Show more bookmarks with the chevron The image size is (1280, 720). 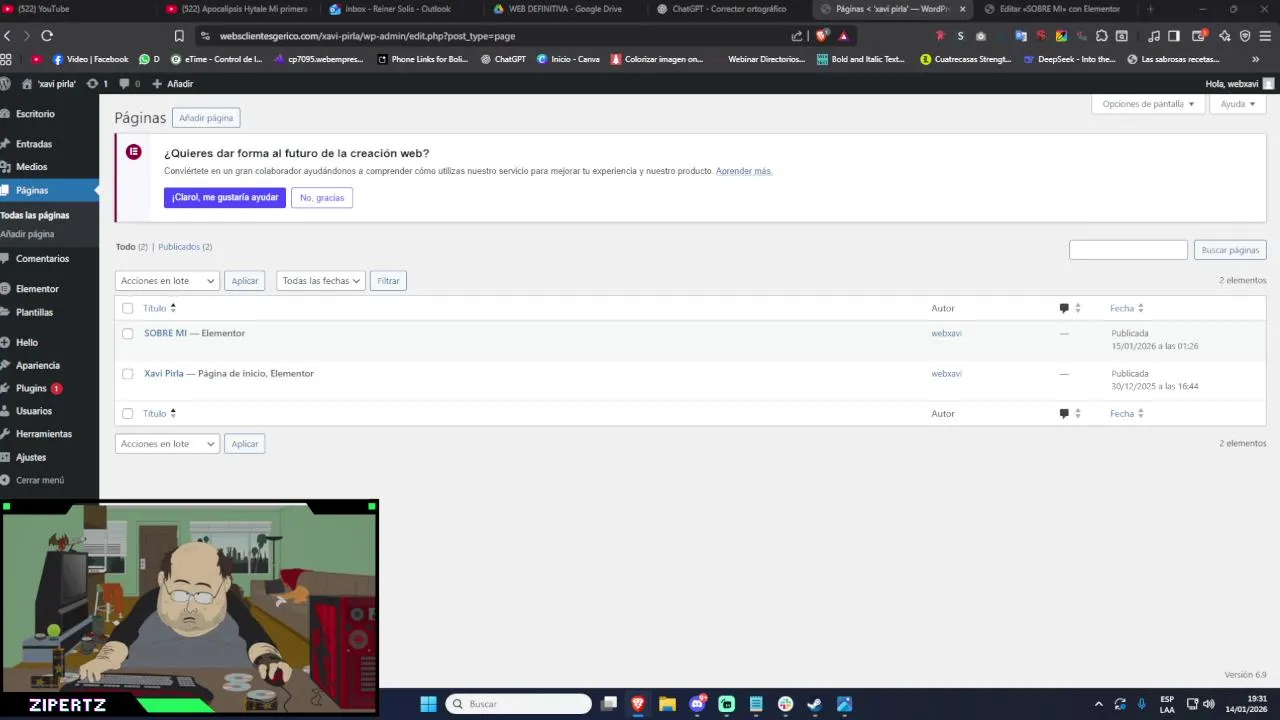tap(1256, 59)
